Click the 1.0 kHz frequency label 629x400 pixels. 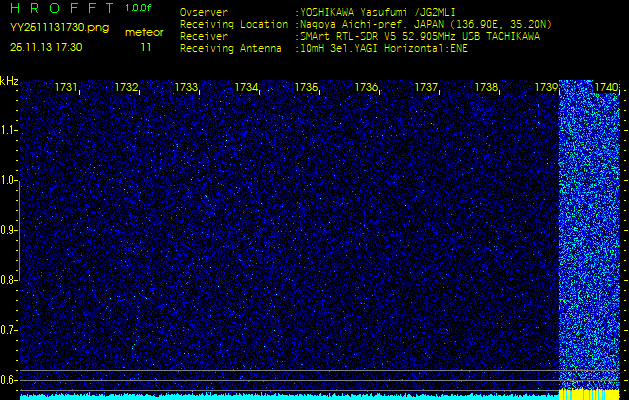tap(9, 180)
